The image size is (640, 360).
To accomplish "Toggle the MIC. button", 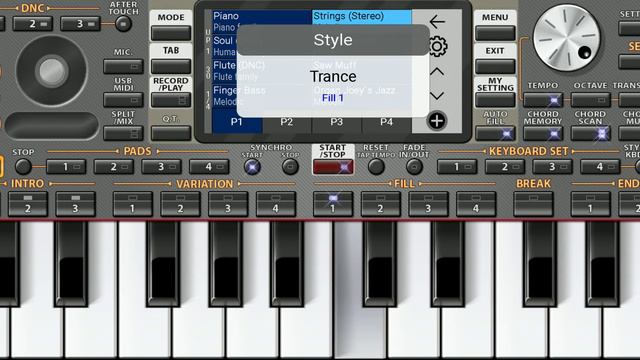I will click(x=123, y=66).
